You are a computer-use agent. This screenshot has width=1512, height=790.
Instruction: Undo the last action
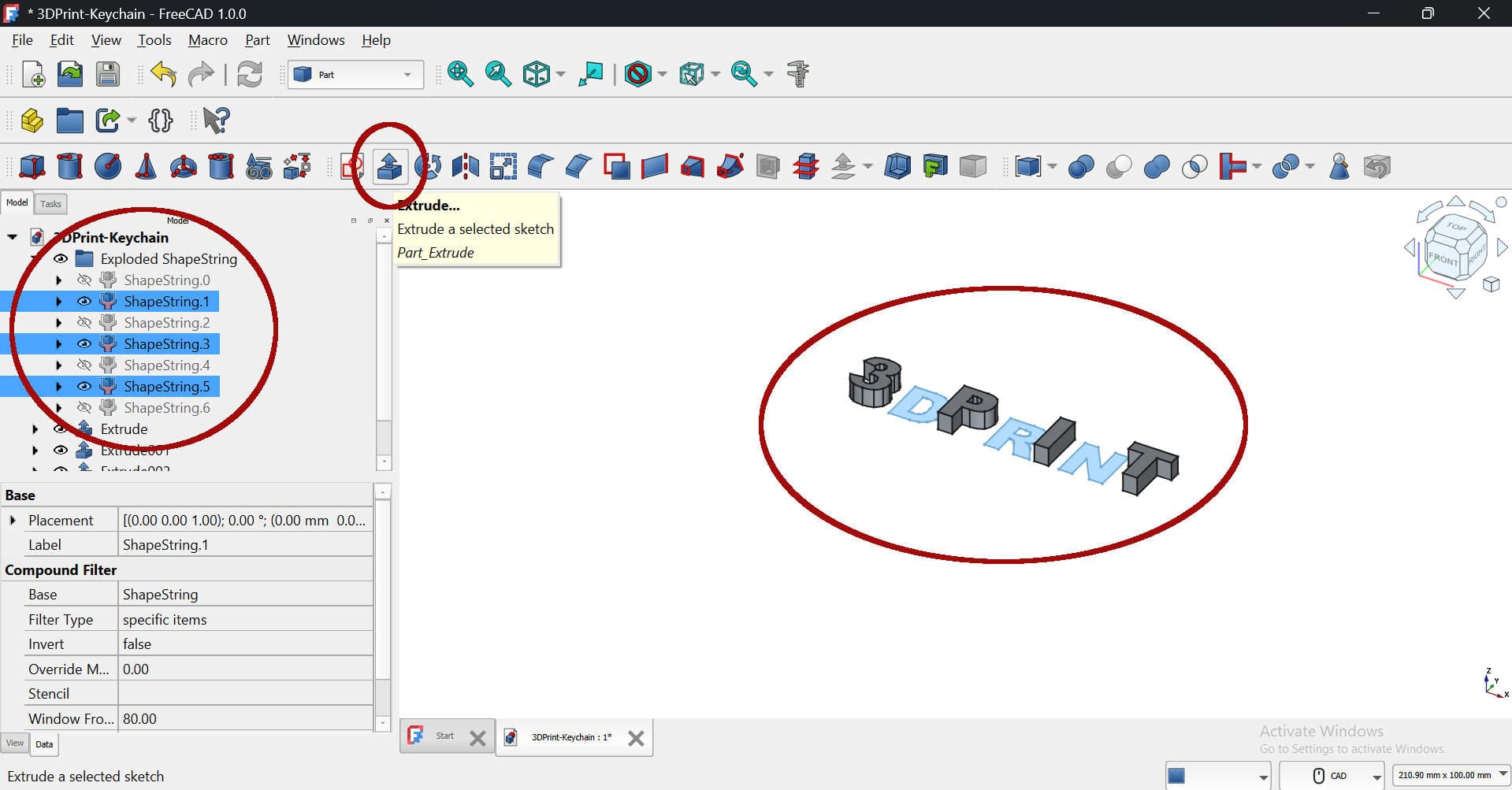point(163,74)
